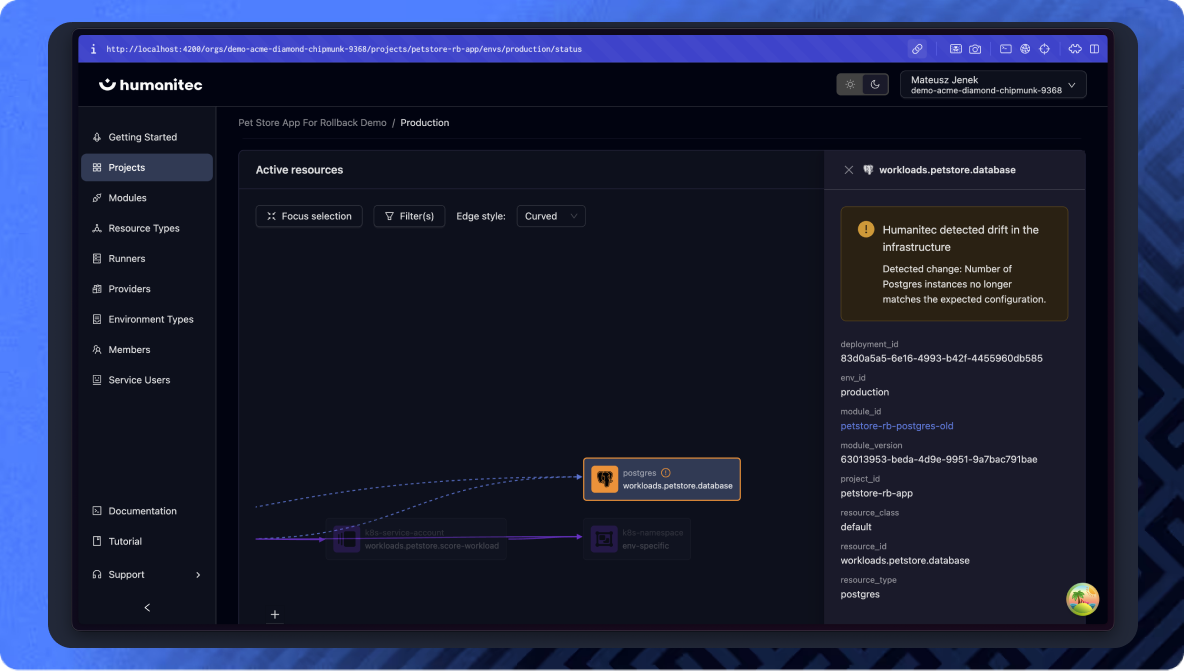The height and width of the screenshot is (671, 1184).
Task: Open Getting Started in sidebar
Action: pyautogui.click(x=146, y=137)
